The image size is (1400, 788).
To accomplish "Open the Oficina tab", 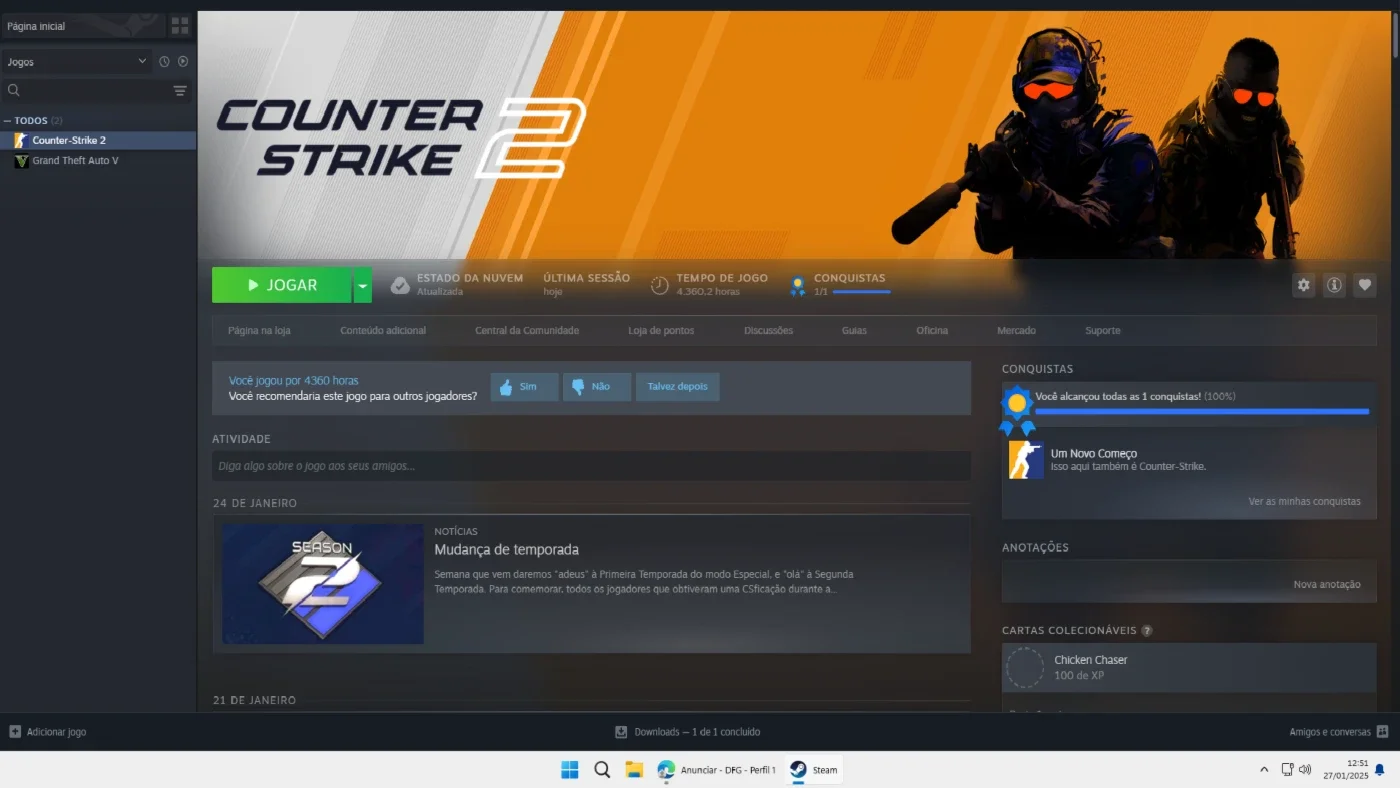I will point(932,331).
